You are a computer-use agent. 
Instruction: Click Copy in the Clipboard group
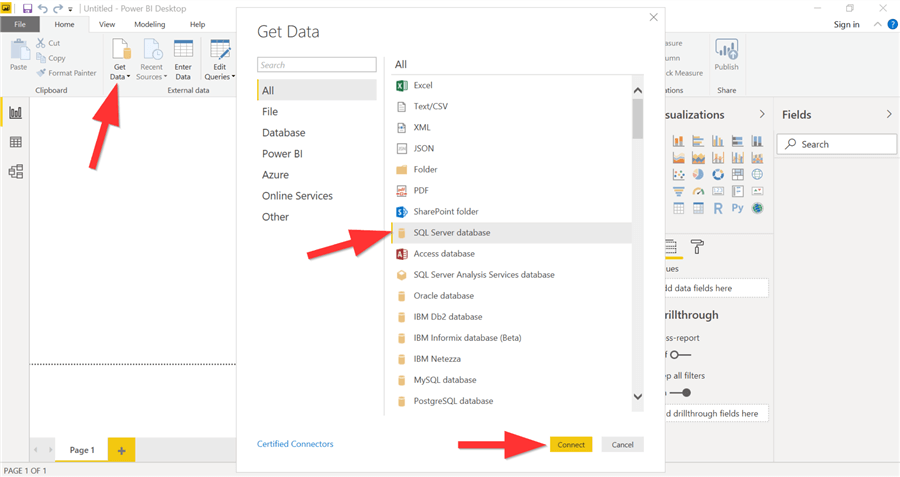[51, 58]
